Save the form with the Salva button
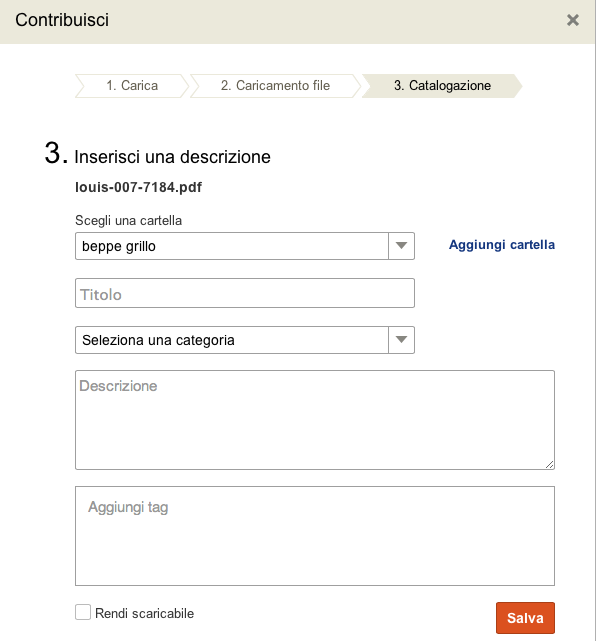596x641 pixels. pos(525,618)
